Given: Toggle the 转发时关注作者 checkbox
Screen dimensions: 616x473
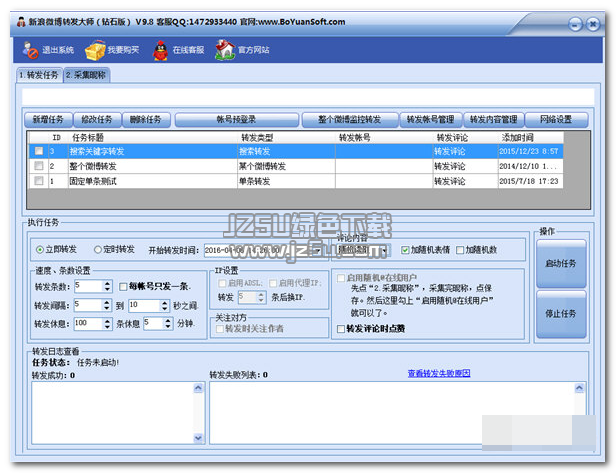Looking at the screenshot, I should click(220, 329).
